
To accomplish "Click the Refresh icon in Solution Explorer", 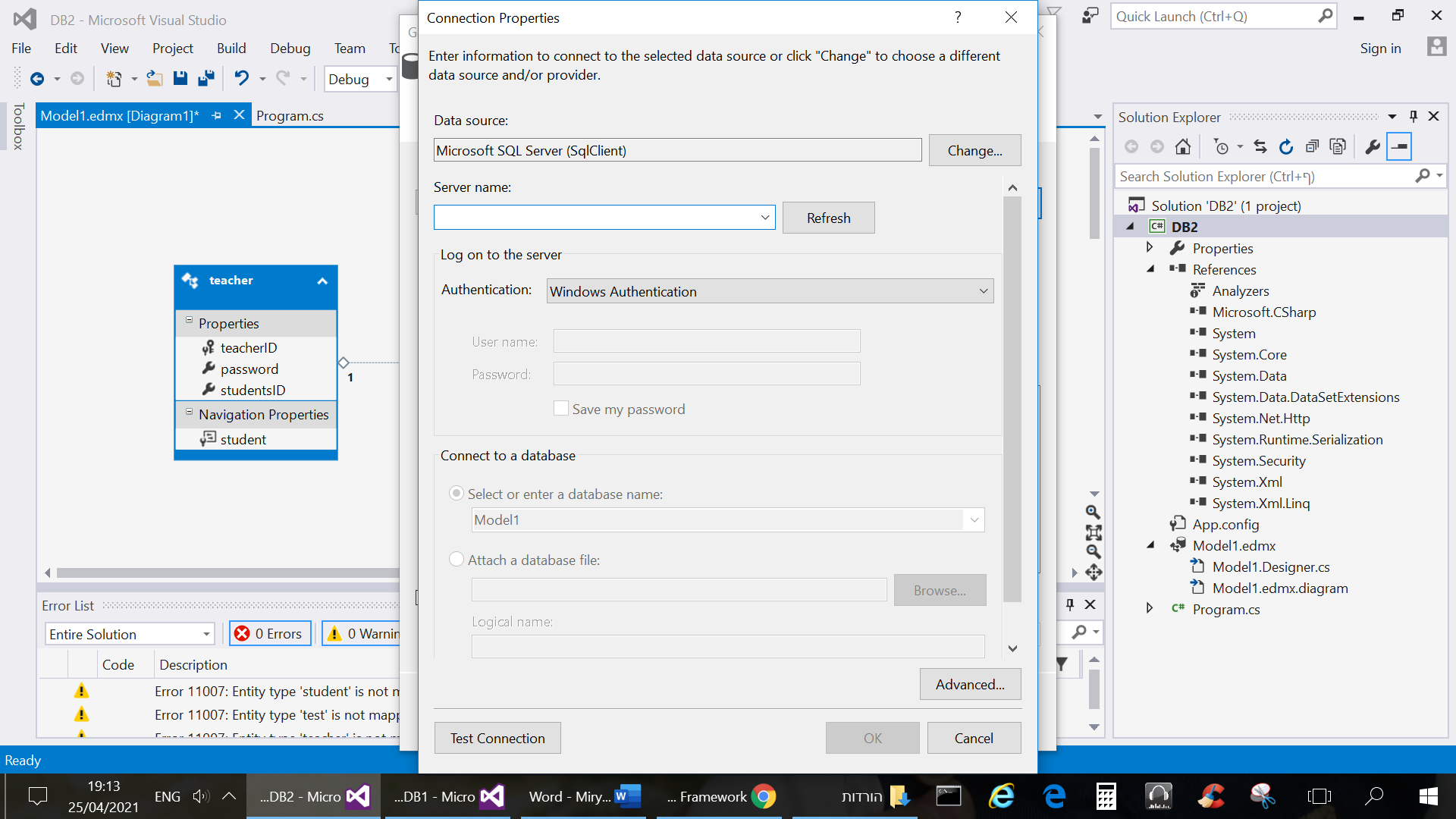I will click(x=1286, y=147).
